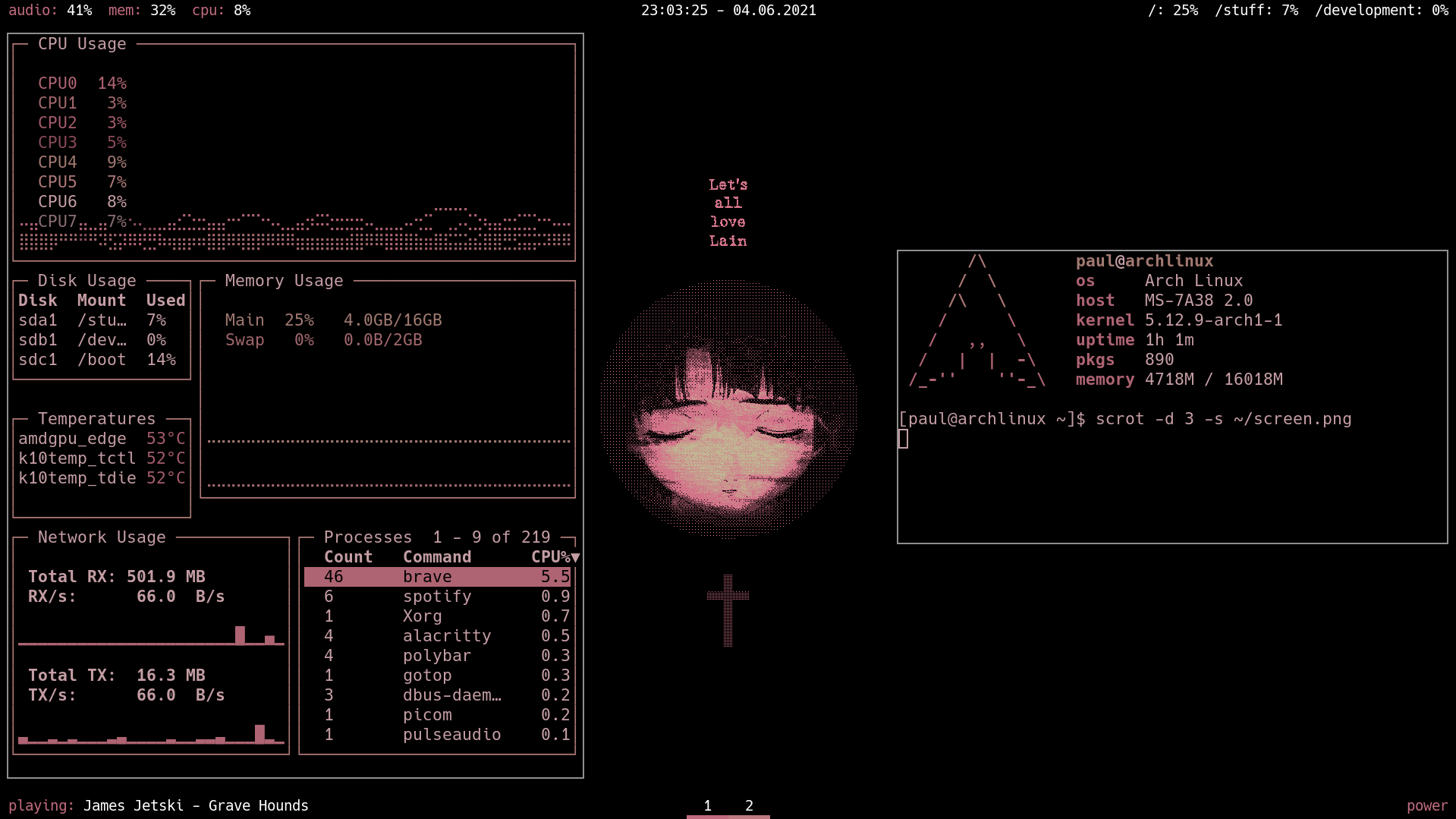Click the CPU2 usage entry
1456x819 pixels.
(82, 123)
